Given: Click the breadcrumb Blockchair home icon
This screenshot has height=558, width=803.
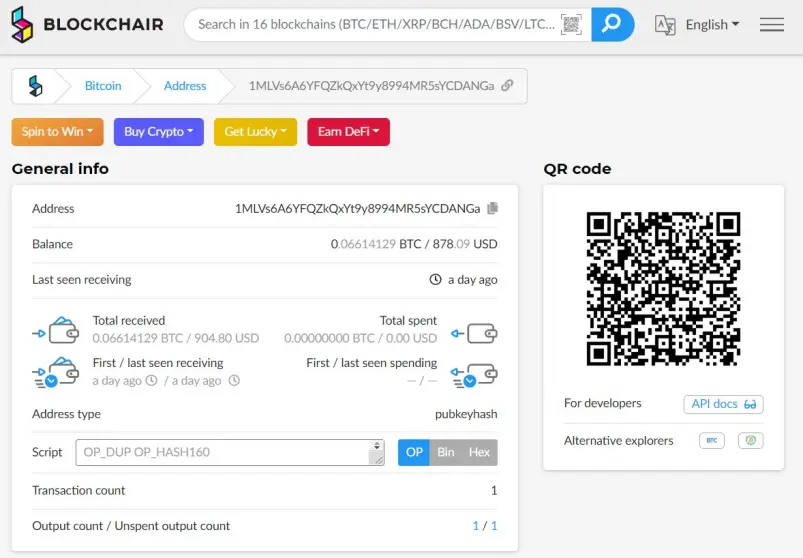Looking at the screenshot, I should tap(35, 86).
